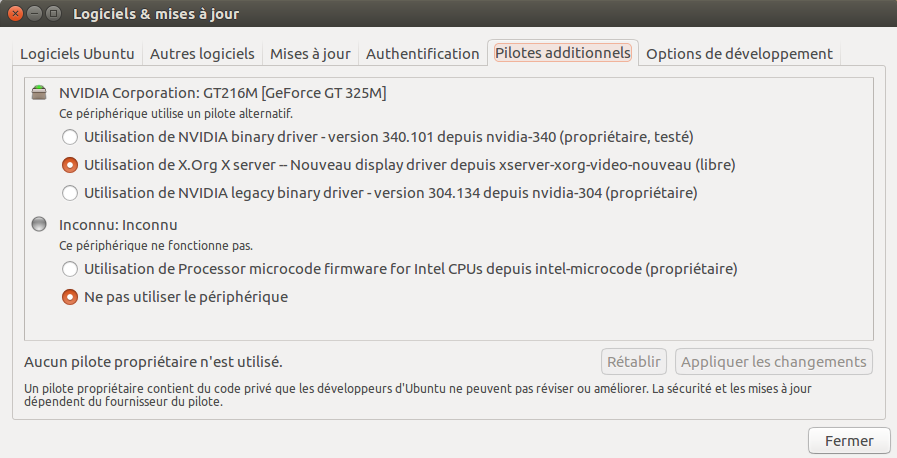Click the NVIDIA GT216M GeForce device label

222,93
